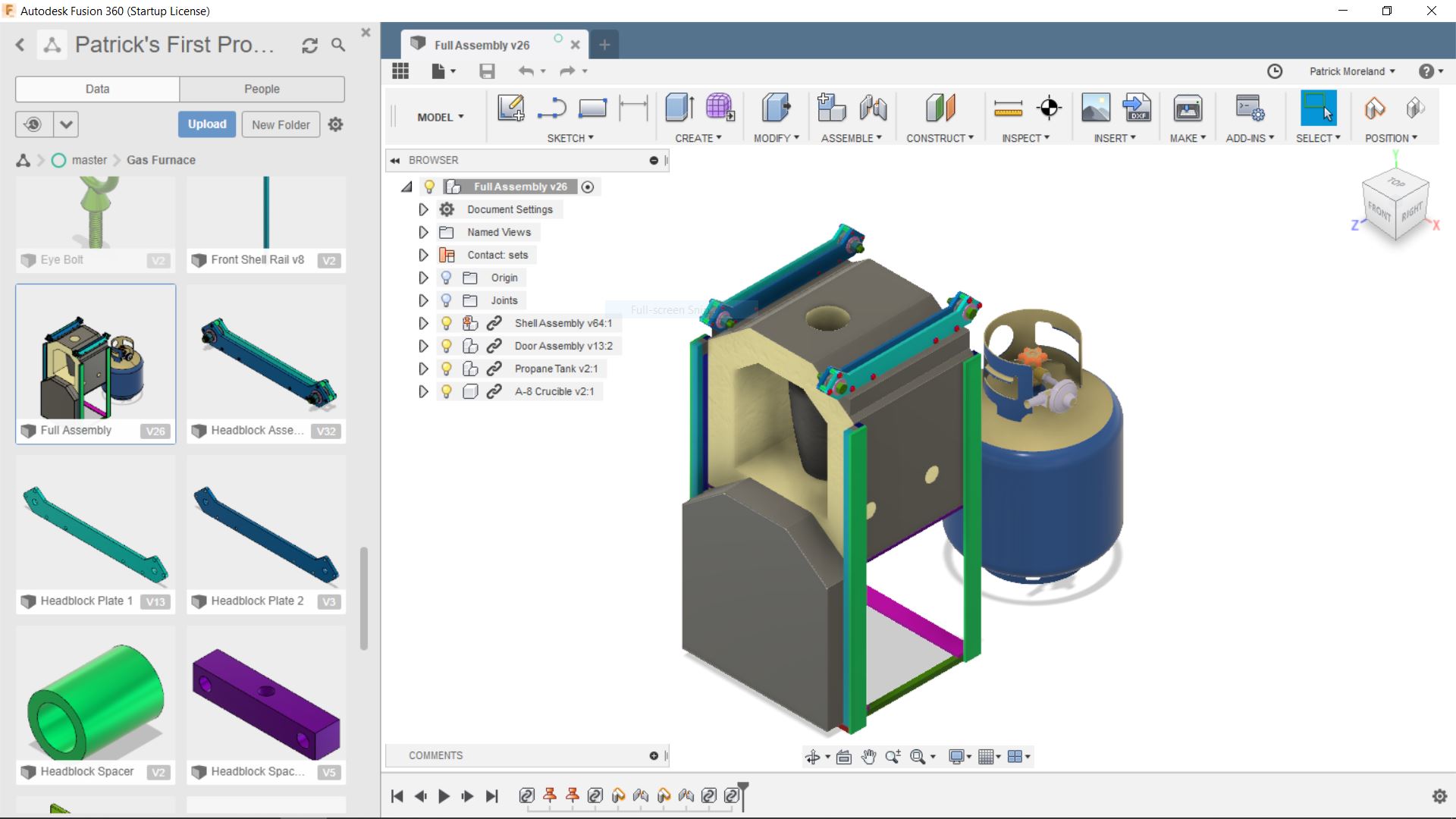Click the Upload button
This screenshot has width=1456, height=819.
[x=207, y=124]
